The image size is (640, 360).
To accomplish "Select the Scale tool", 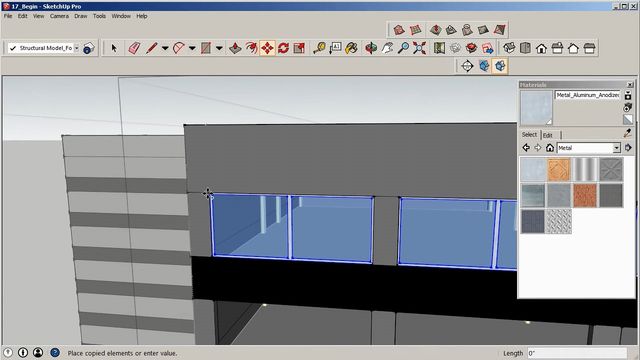I will pyautogui.click(x=299, y=48).
